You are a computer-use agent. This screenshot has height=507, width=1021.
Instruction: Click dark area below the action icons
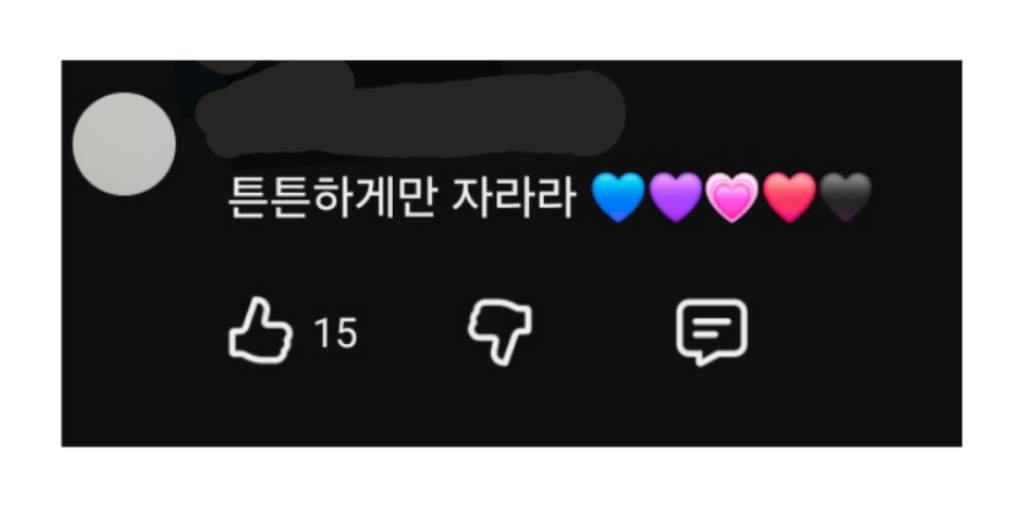tap(511, 409)
